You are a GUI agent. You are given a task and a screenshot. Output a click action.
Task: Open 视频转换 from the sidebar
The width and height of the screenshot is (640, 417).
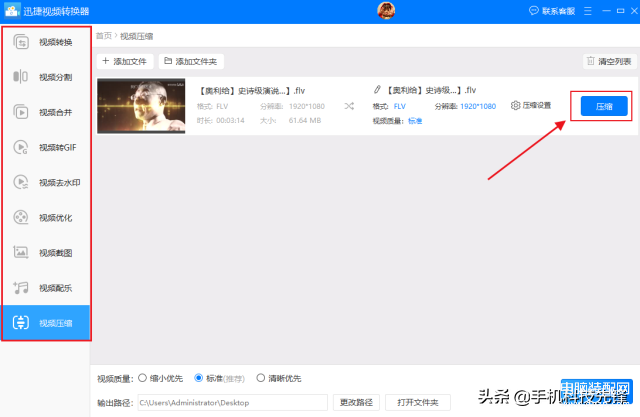click(x=46, y=42)
